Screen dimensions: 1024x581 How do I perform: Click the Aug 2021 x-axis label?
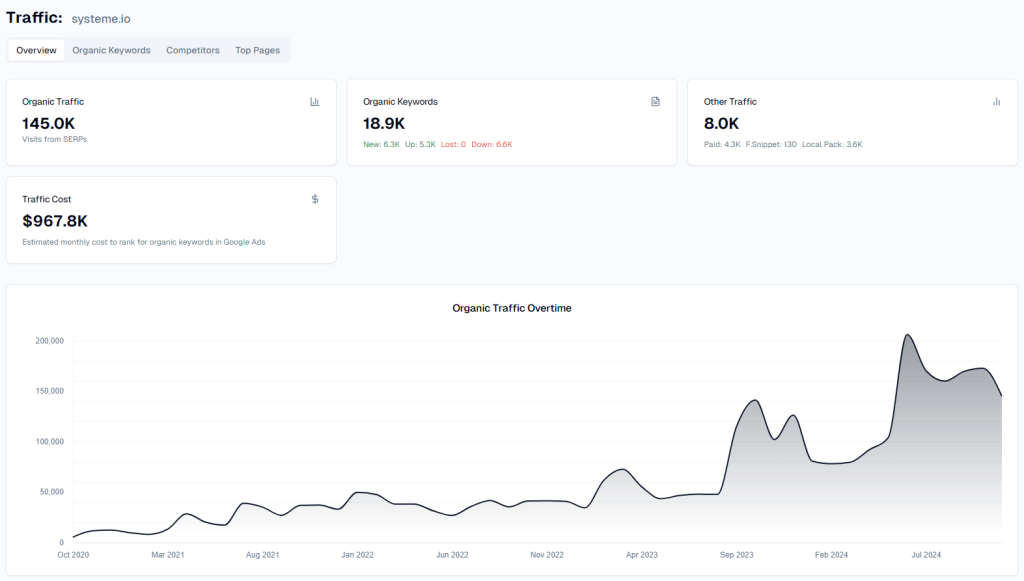[263, 555]
